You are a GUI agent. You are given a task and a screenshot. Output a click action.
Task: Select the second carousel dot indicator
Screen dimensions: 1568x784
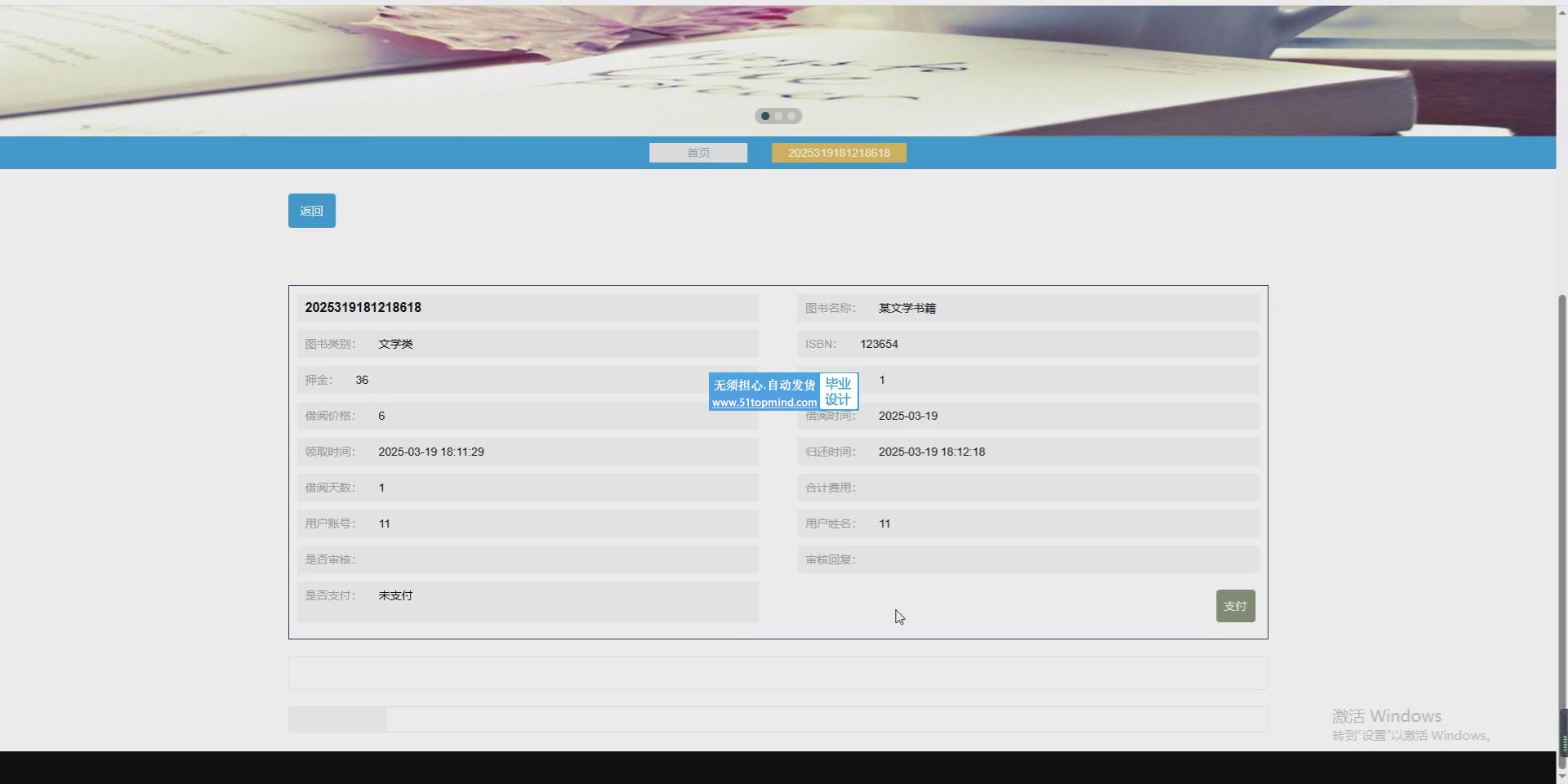pos(778,116)
